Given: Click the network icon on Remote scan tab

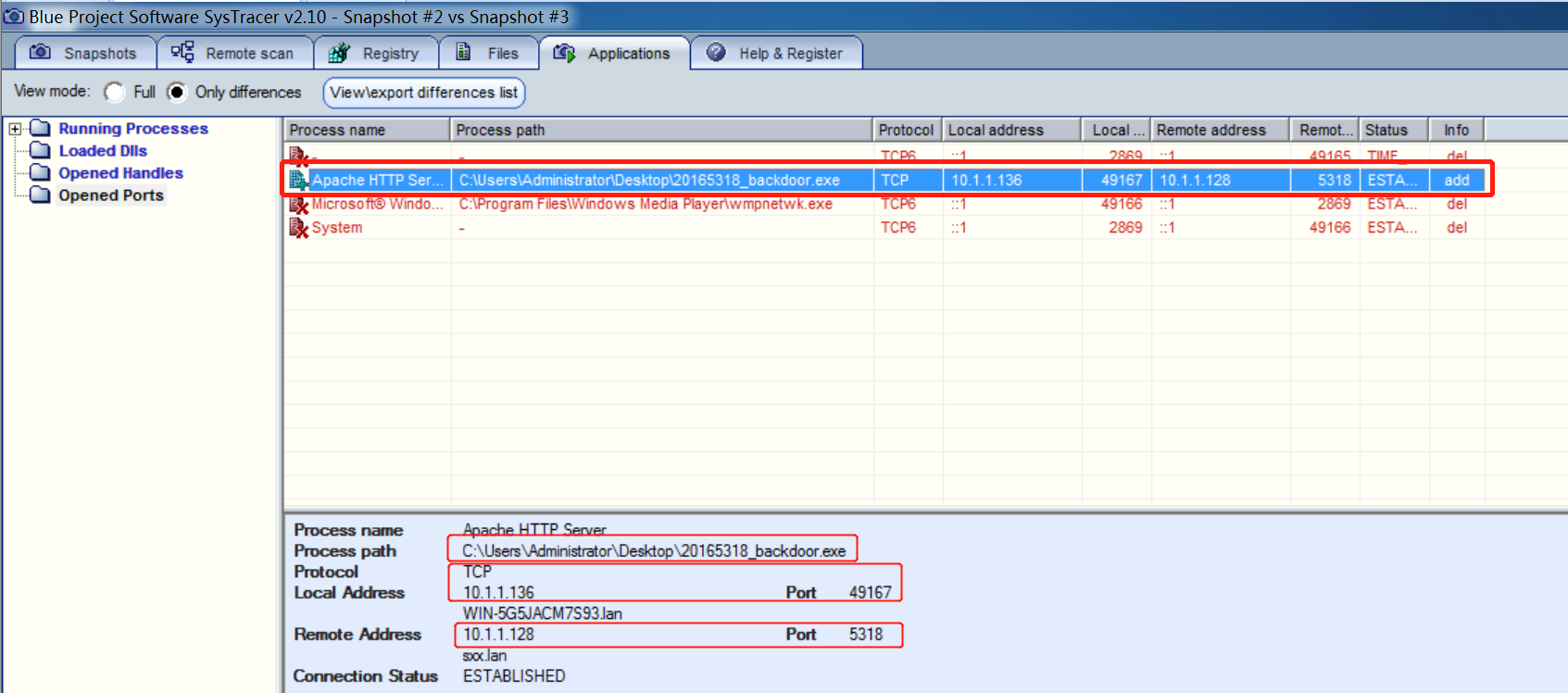Looking at the screenshot, I should pyautogui.click(x=182, y=52).
